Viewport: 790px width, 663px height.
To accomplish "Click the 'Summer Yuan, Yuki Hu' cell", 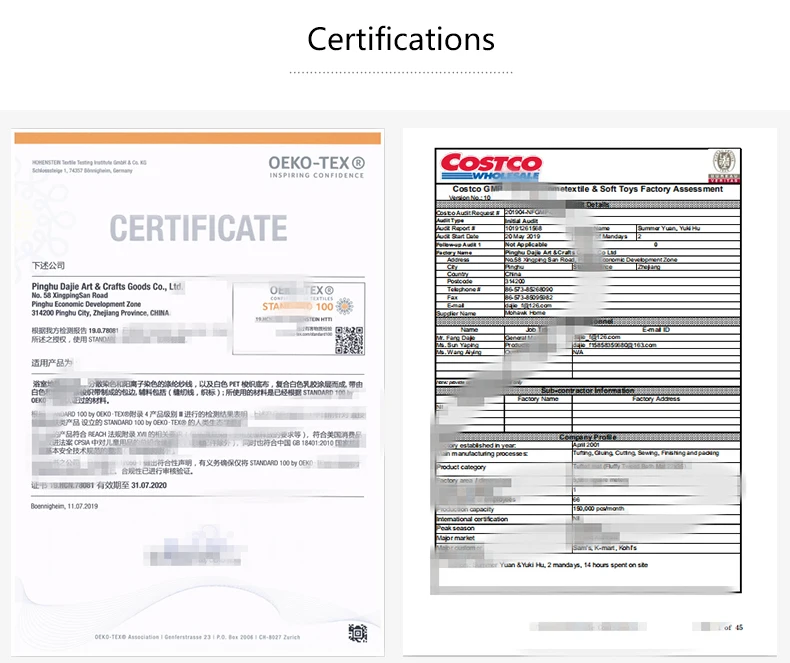I will click(x=669, y=228).
